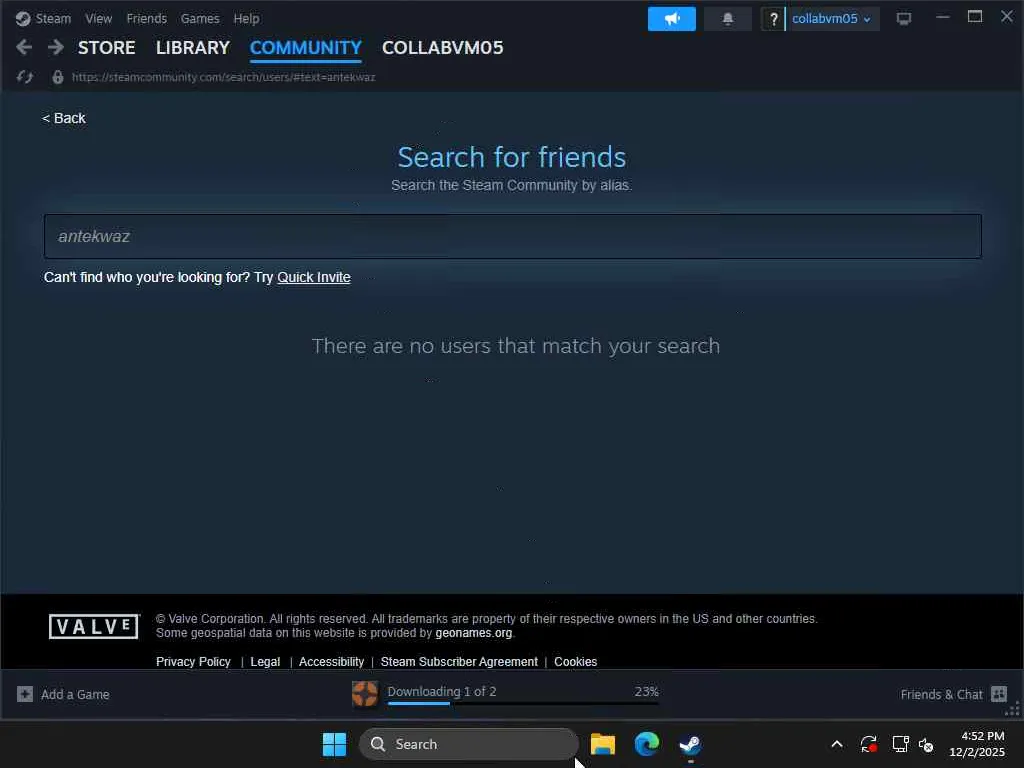Open the clock and date panel
Image resolution: width=1024 pixels, height=768 pixels.
click(977, 744)
